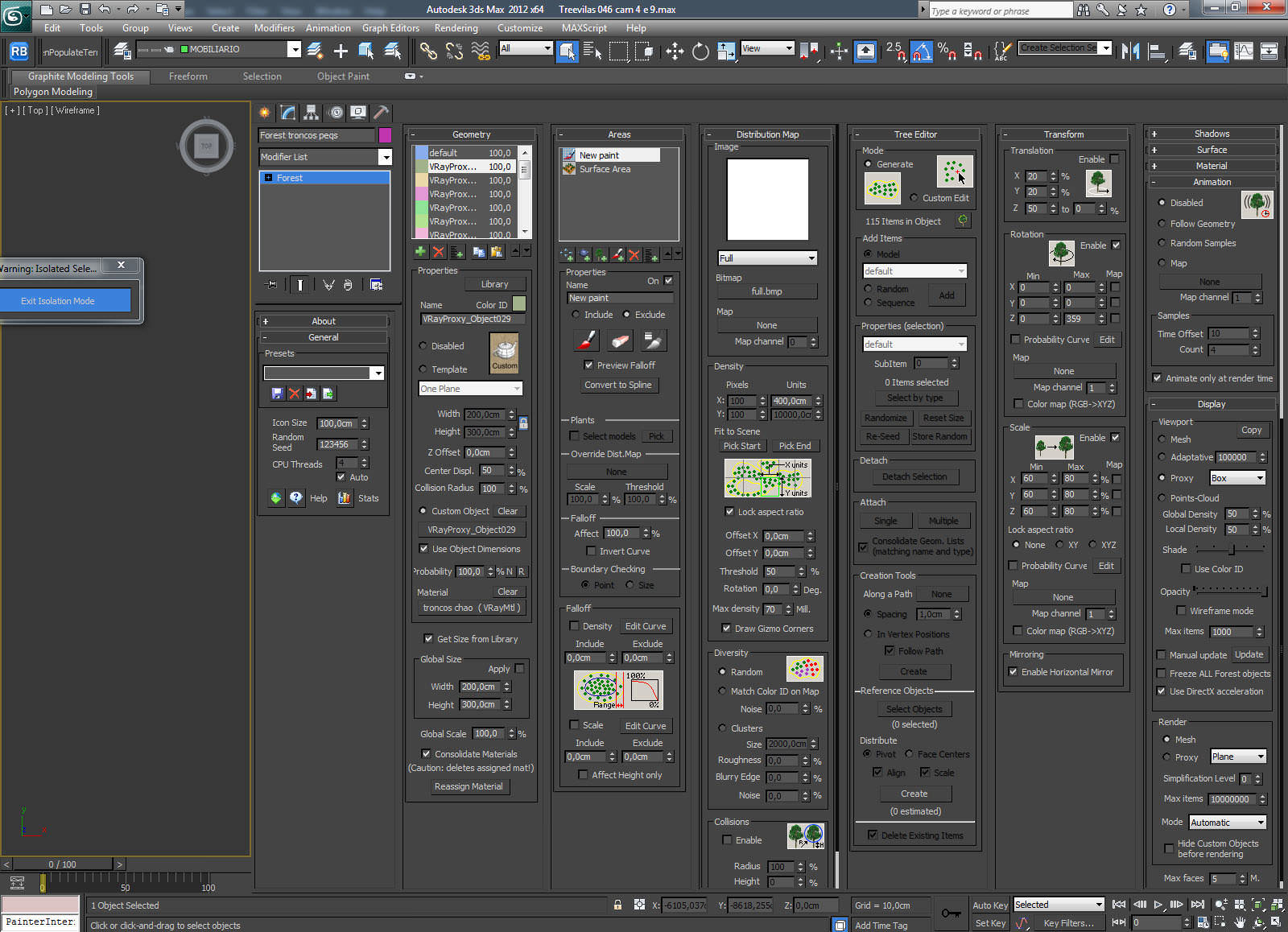
Task: Switch to the Display command panel tab
Action: pos(358,113)
